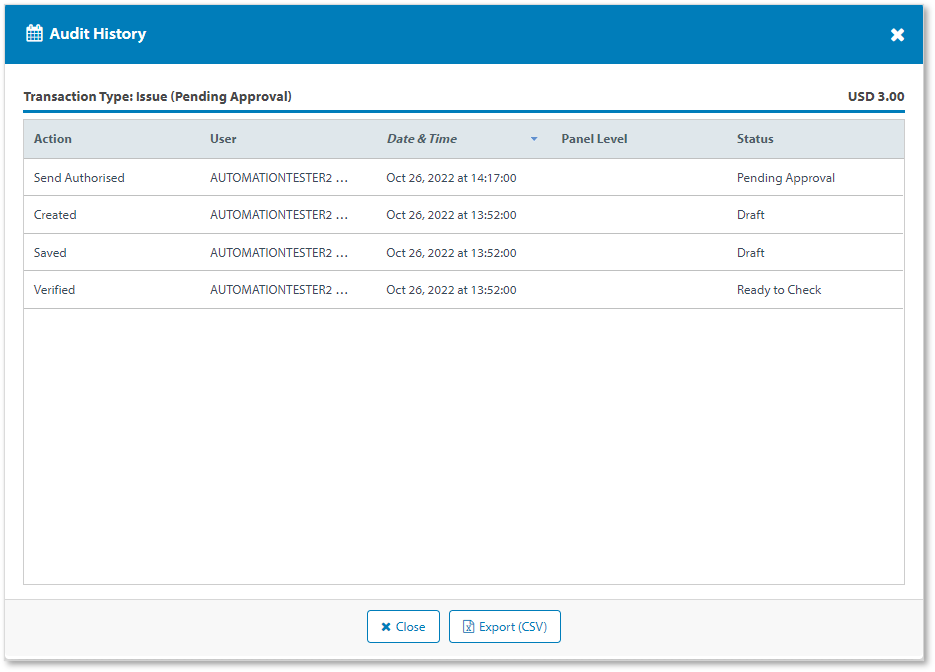This screenshot has width=935, height=672.
Task: Close the Audit History dialog with X icon
Action: [x=897, y=35]
